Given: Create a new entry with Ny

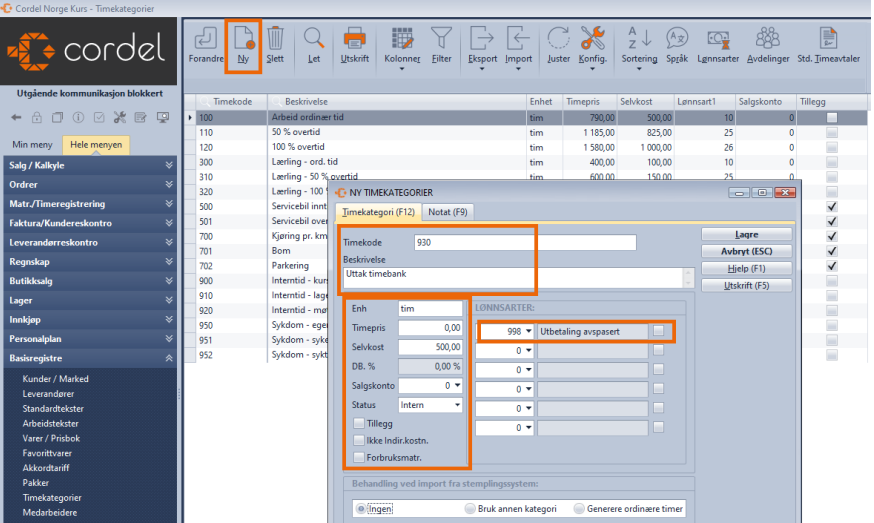Looking at the screenshot, I should tap(244, 46).
